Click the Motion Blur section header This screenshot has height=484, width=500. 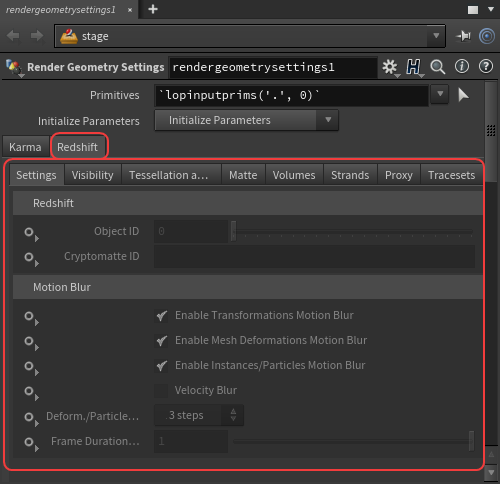click(248, 287)
